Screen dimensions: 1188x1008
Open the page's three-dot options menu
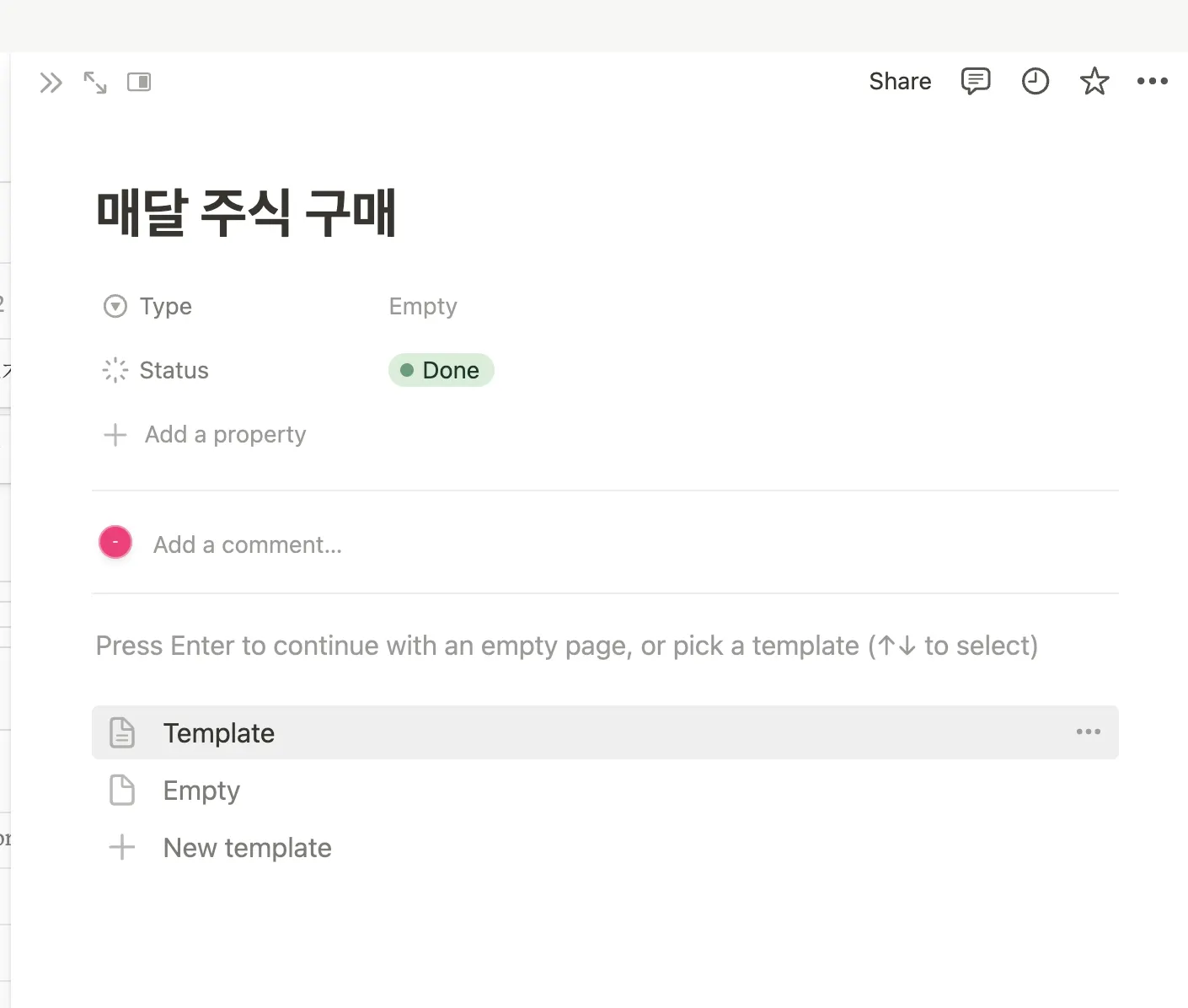(1152, 81)
